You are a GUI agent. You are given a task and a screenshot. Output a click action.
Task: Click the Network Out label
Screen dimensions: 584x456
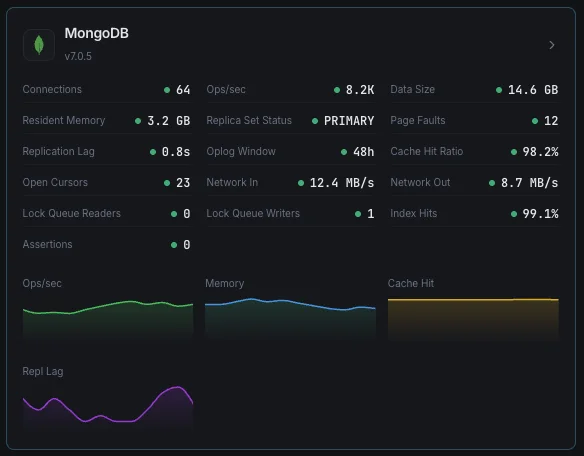pos(420,182)
